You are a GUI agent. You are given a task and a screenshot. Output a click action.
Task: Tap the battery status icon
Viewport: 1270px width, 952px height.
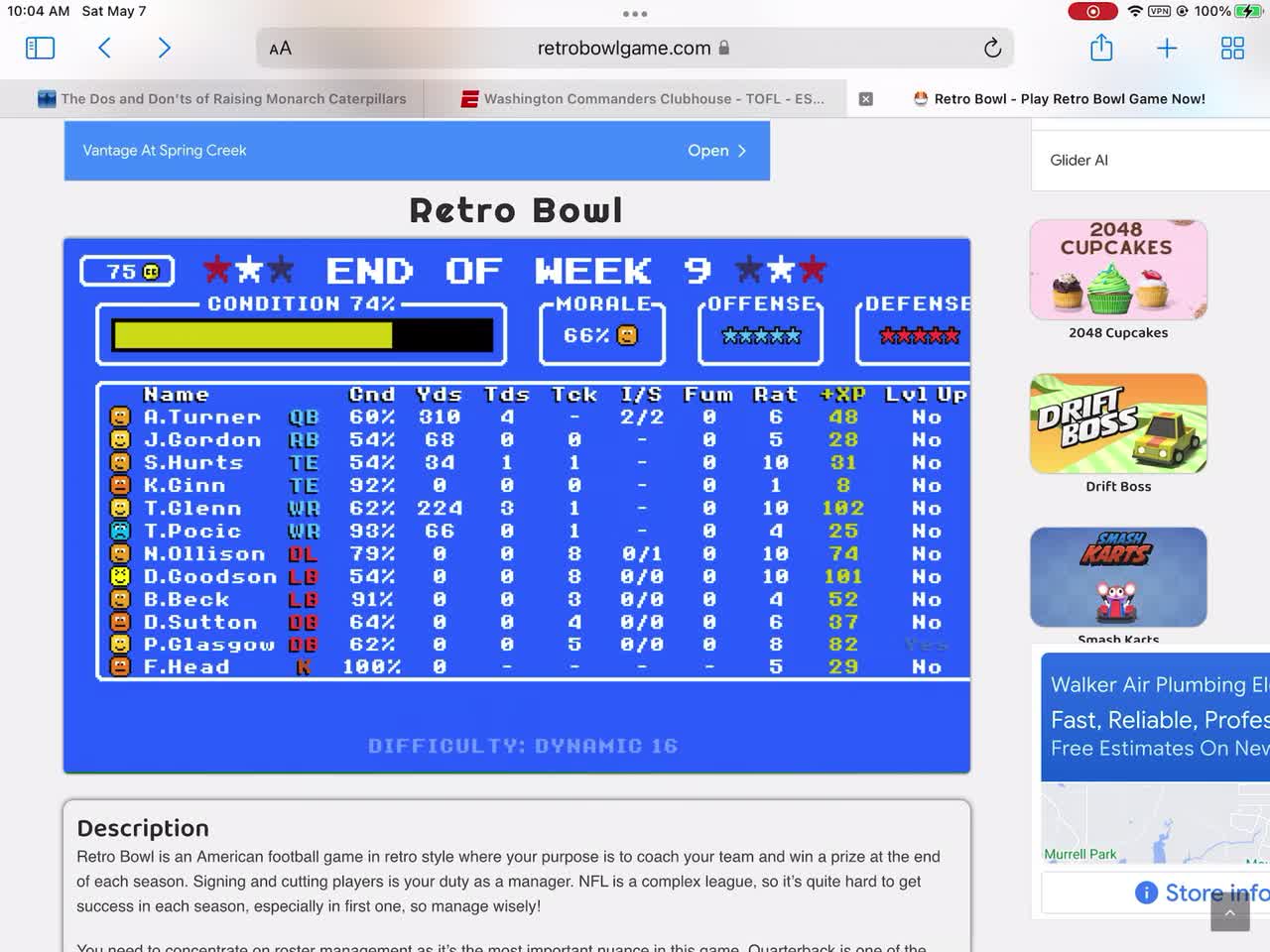tap(1248, 11)
